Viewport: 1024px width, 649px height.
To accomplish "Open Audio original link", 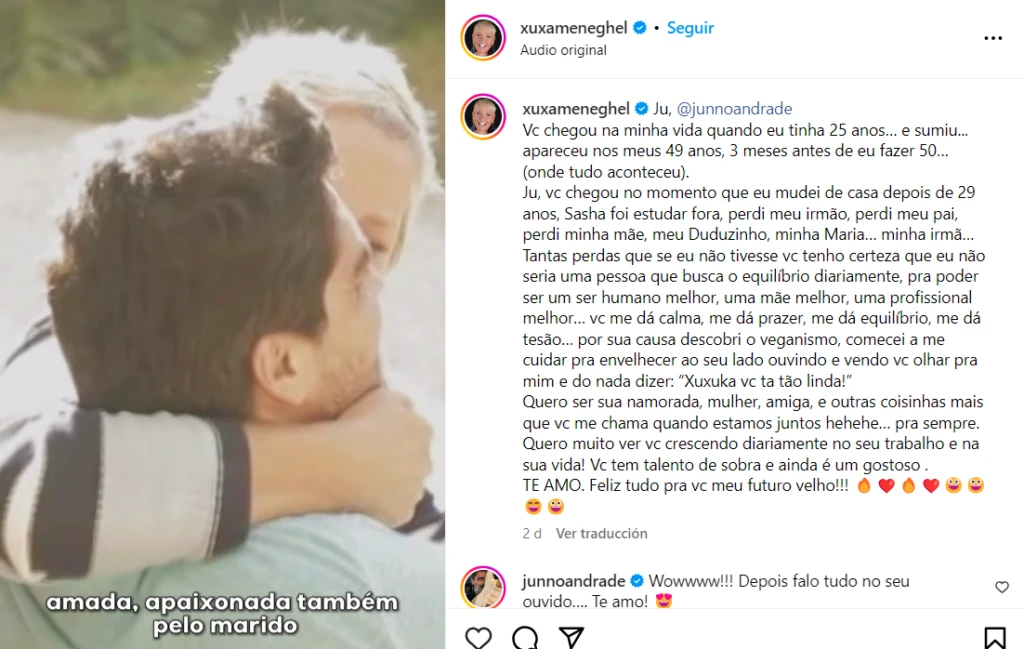I will click(x=563, y=50).
